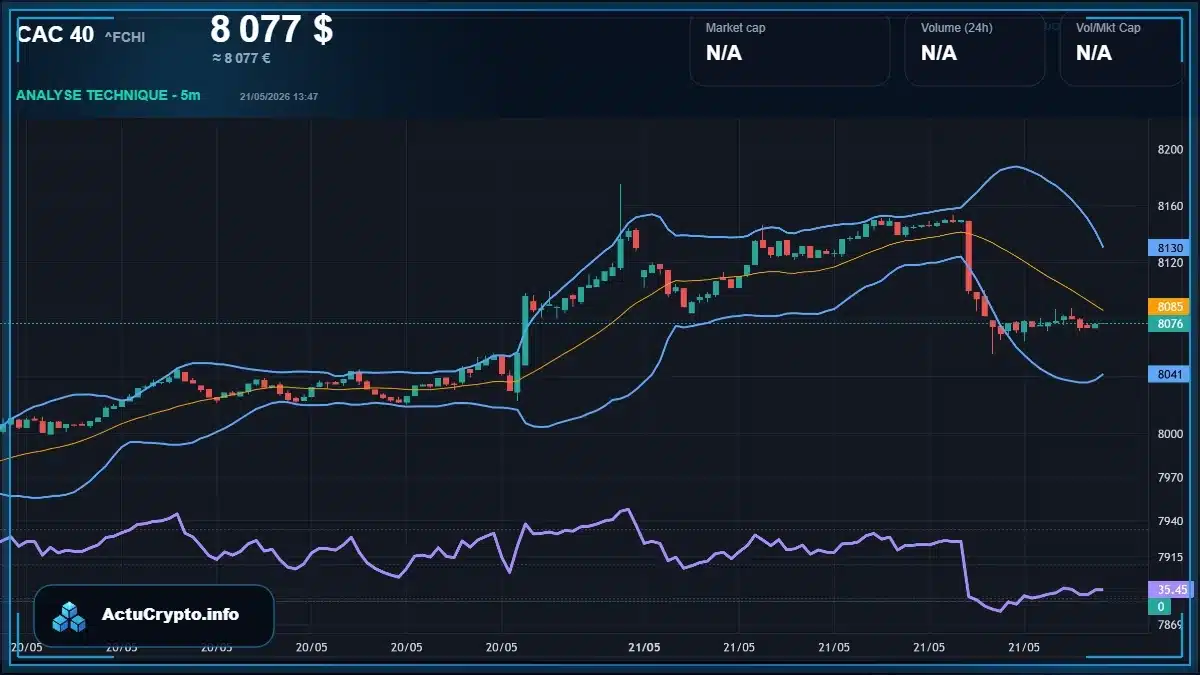1200x675 pixels.
Task: Select the 7915 price axis label
Action: (x=1170, y=557)
